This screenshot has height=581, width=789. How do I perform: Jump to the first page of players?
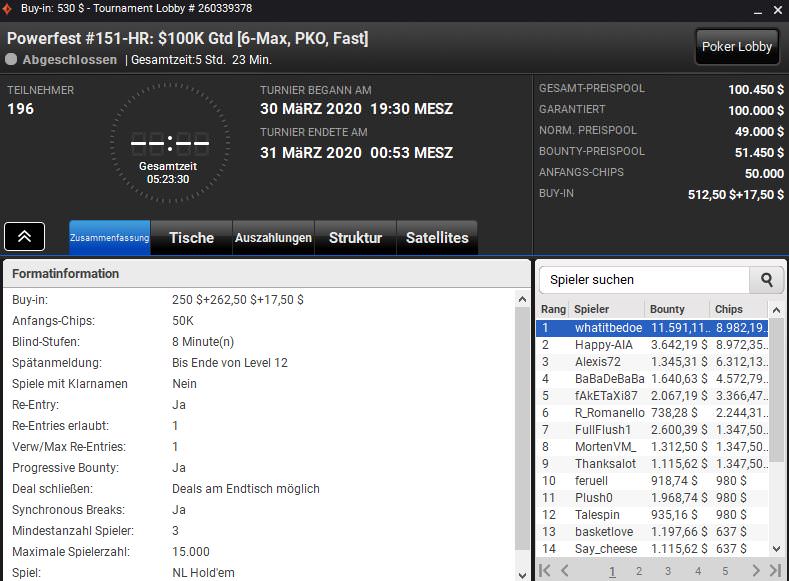pos(546,571)
